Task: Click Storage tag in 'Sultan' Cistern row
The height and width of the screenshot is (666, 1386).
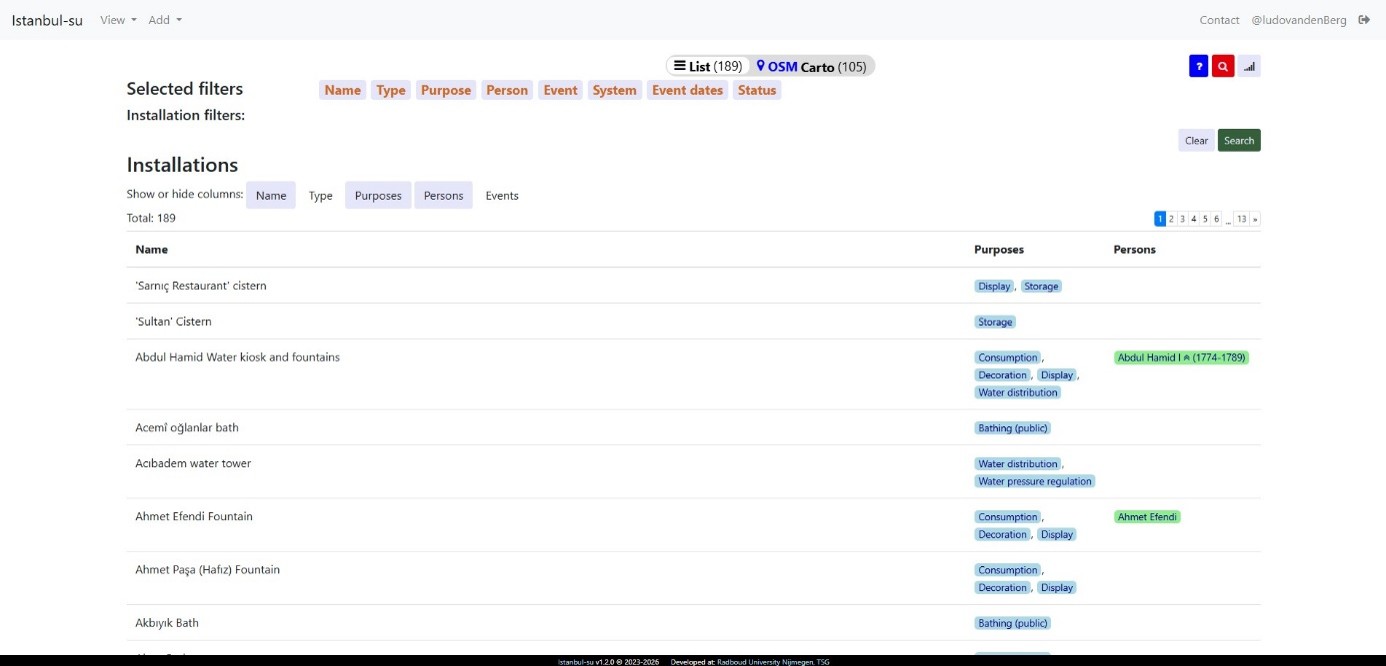Action: click(995, 322)
